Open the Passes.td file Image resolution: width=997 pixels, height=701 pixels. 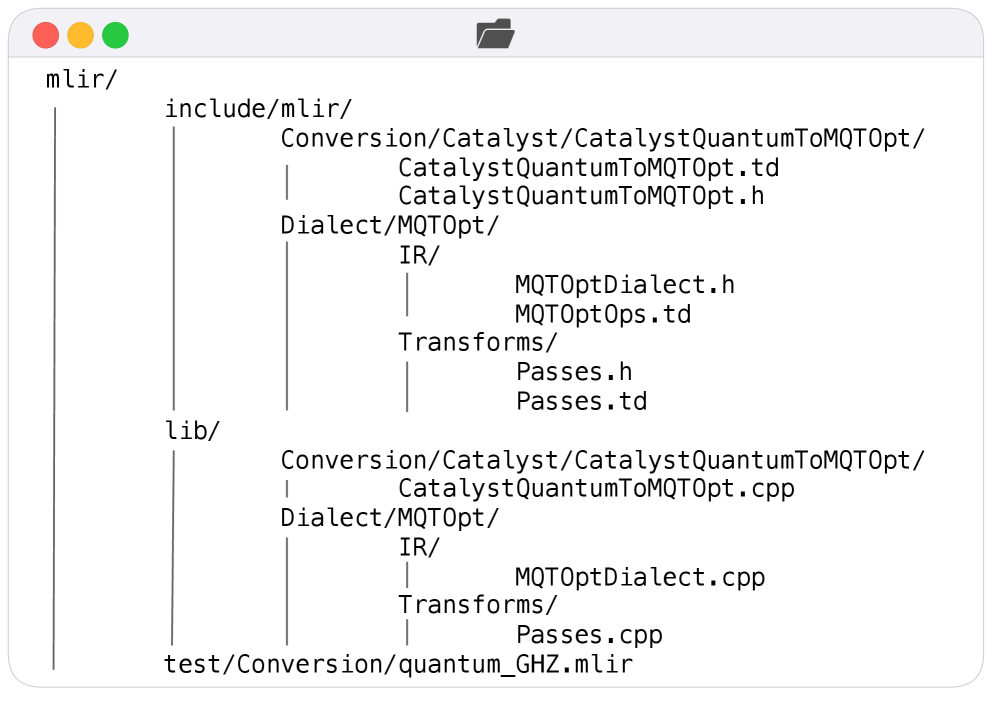tap(581, 402)
